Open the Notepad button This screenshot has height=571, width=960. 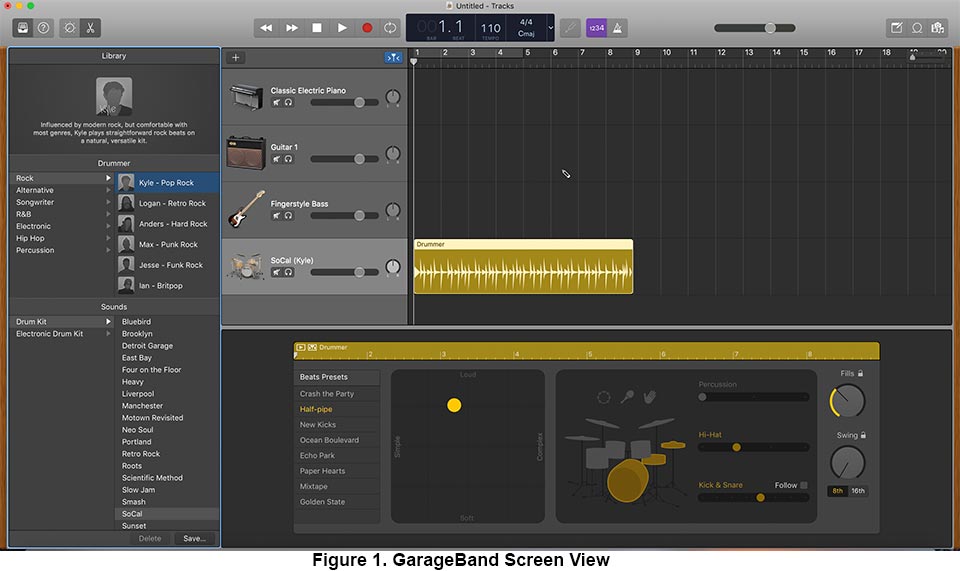(x=896, y=28)
